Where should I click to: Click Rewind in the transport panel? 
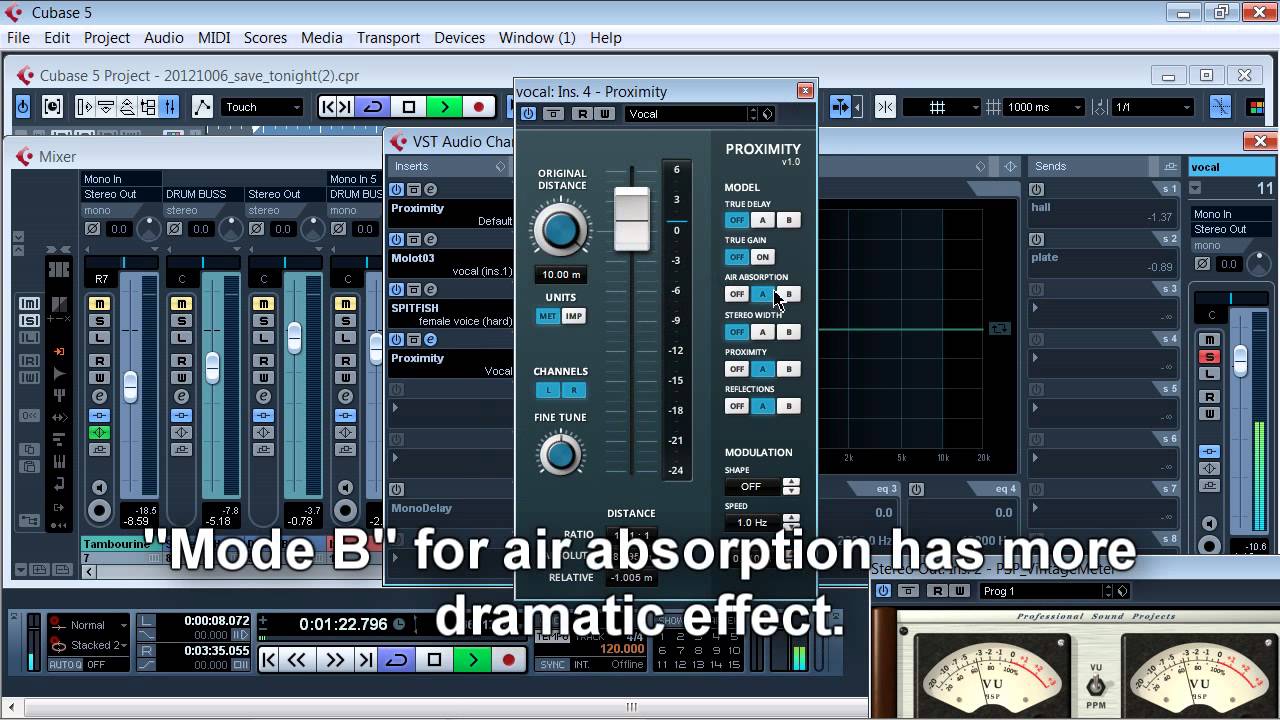[x=297, y=659]
